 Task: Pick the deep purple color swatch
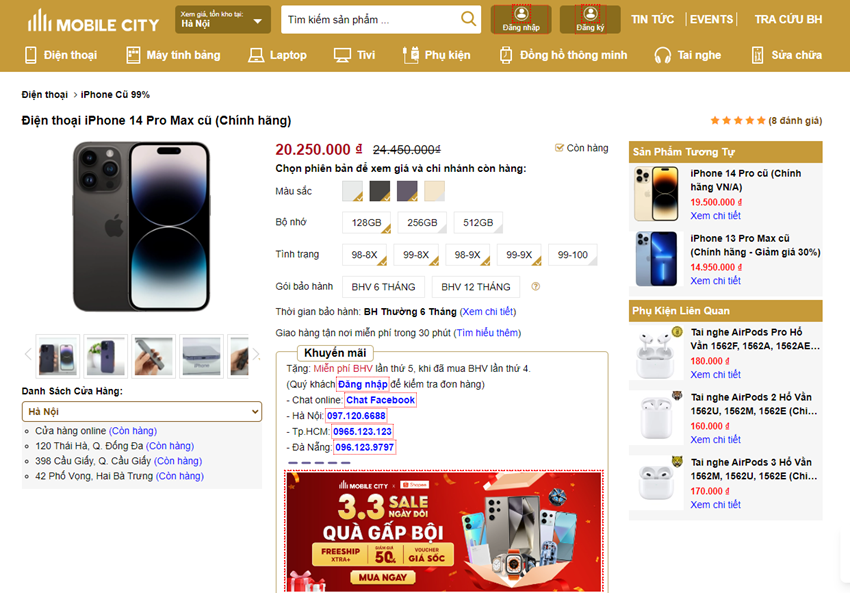point(407,190)
